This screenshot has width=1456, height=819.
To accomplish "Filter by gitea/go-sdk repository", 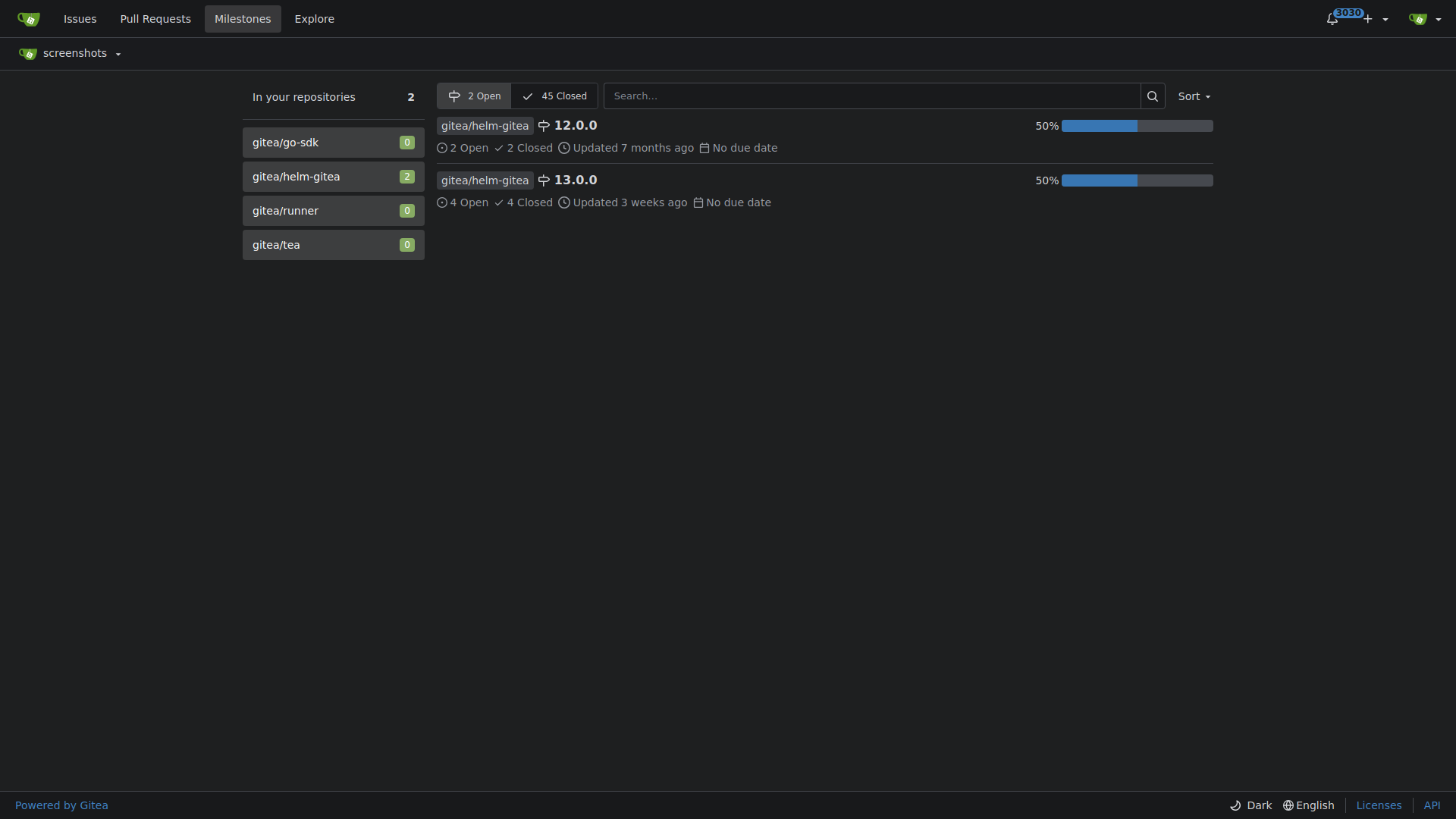I will tap(334, 143).
